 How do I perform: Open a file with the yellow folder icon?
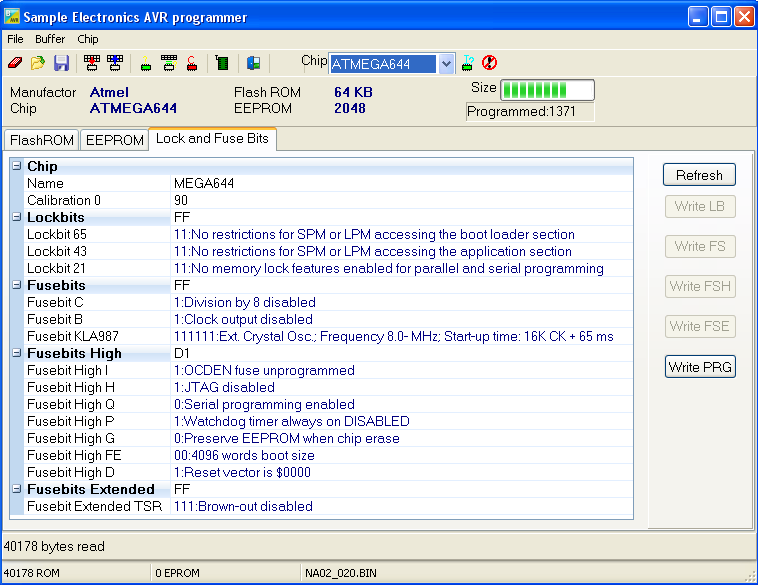37,63
